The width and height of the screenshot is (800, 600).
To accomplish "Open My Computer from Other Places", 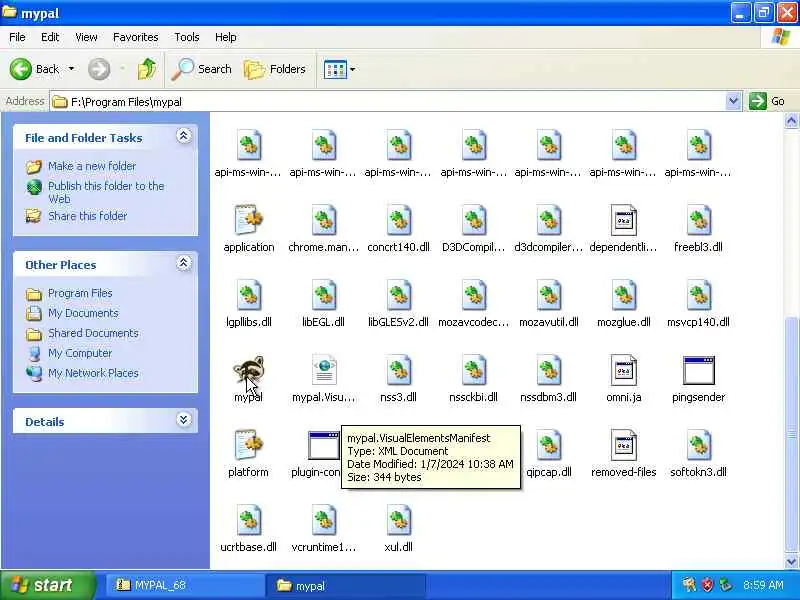I will (80, 353).
